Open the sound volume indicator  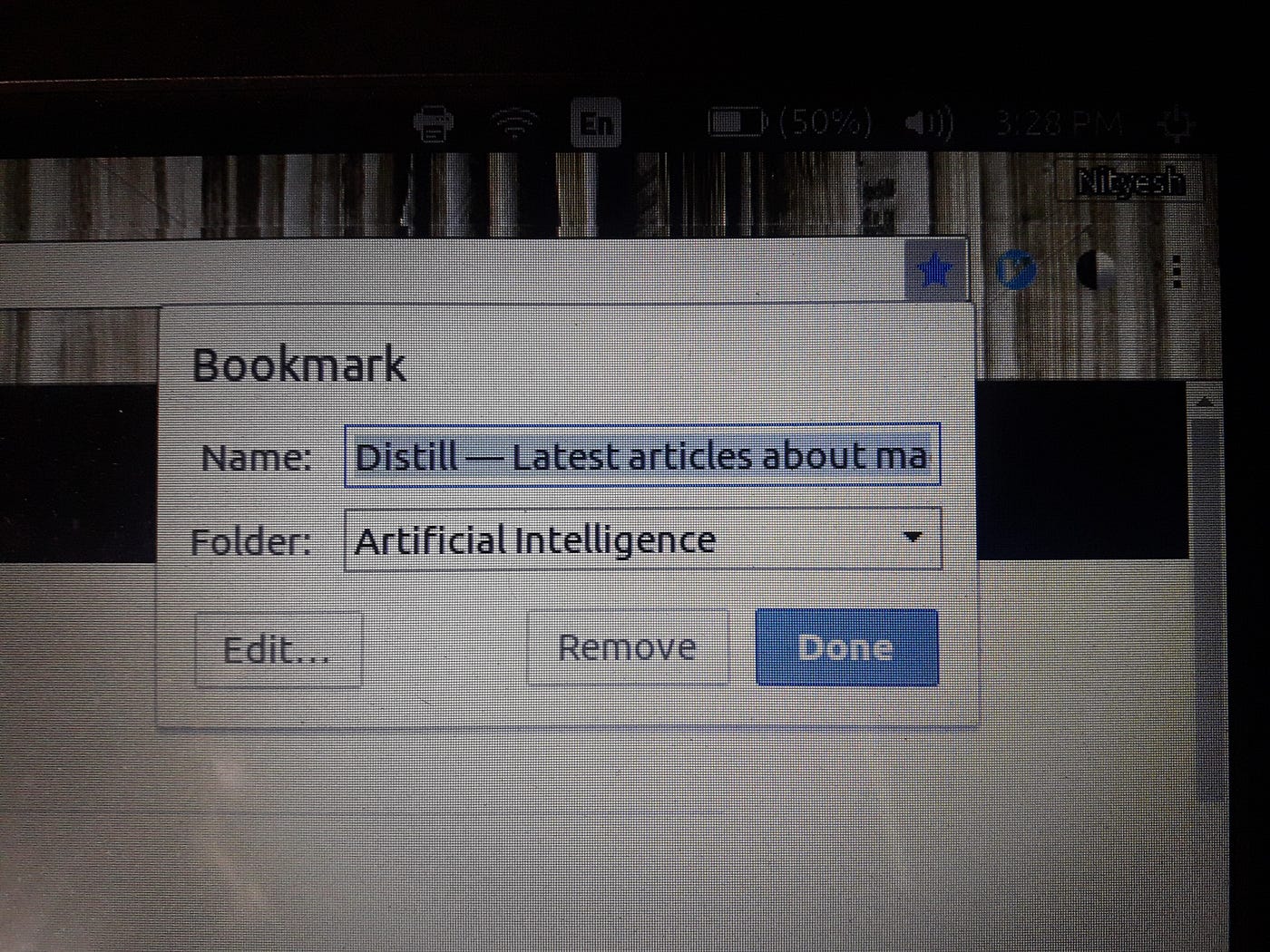point(929,123)
